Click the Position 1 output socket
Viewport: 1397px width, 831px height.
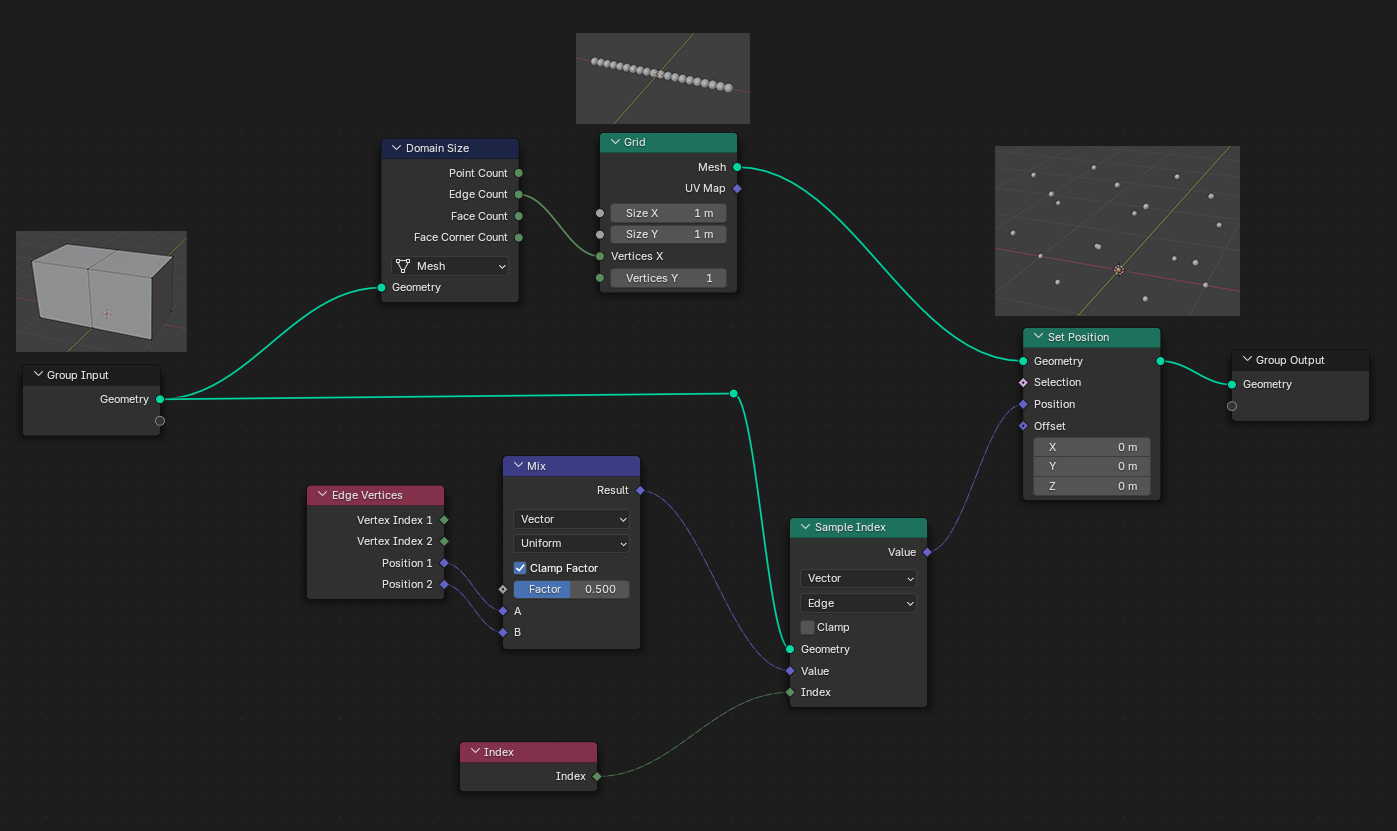pos(444,563)
